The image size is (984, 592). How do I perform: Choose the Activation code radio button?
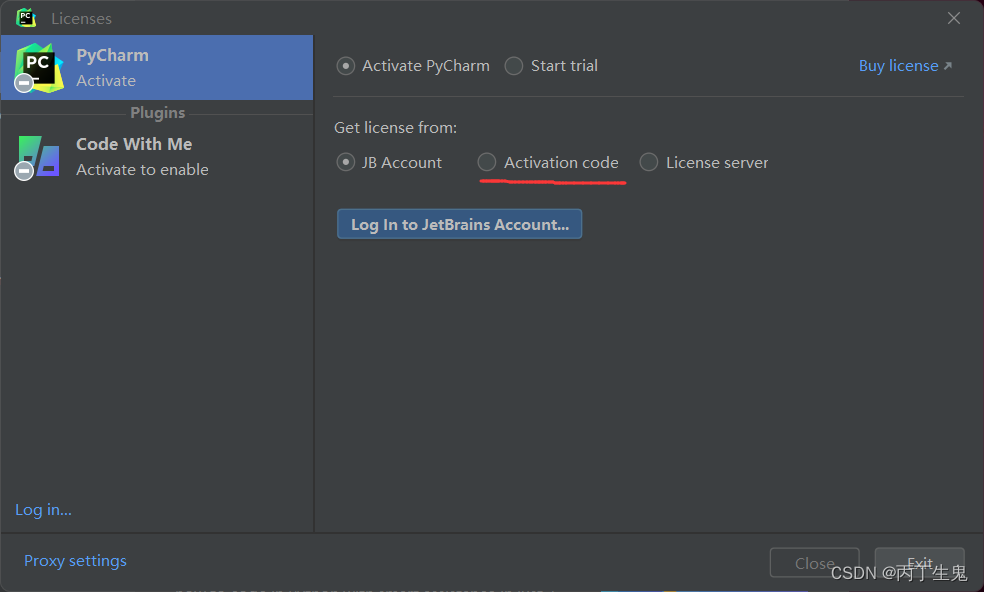(x=486, y=163)
